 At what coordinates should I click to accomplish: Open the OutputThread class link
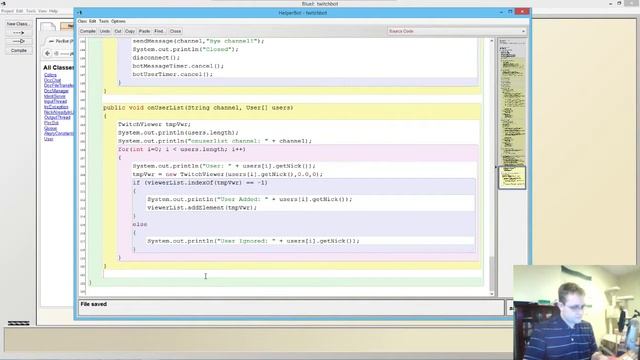tap(57, 118)
